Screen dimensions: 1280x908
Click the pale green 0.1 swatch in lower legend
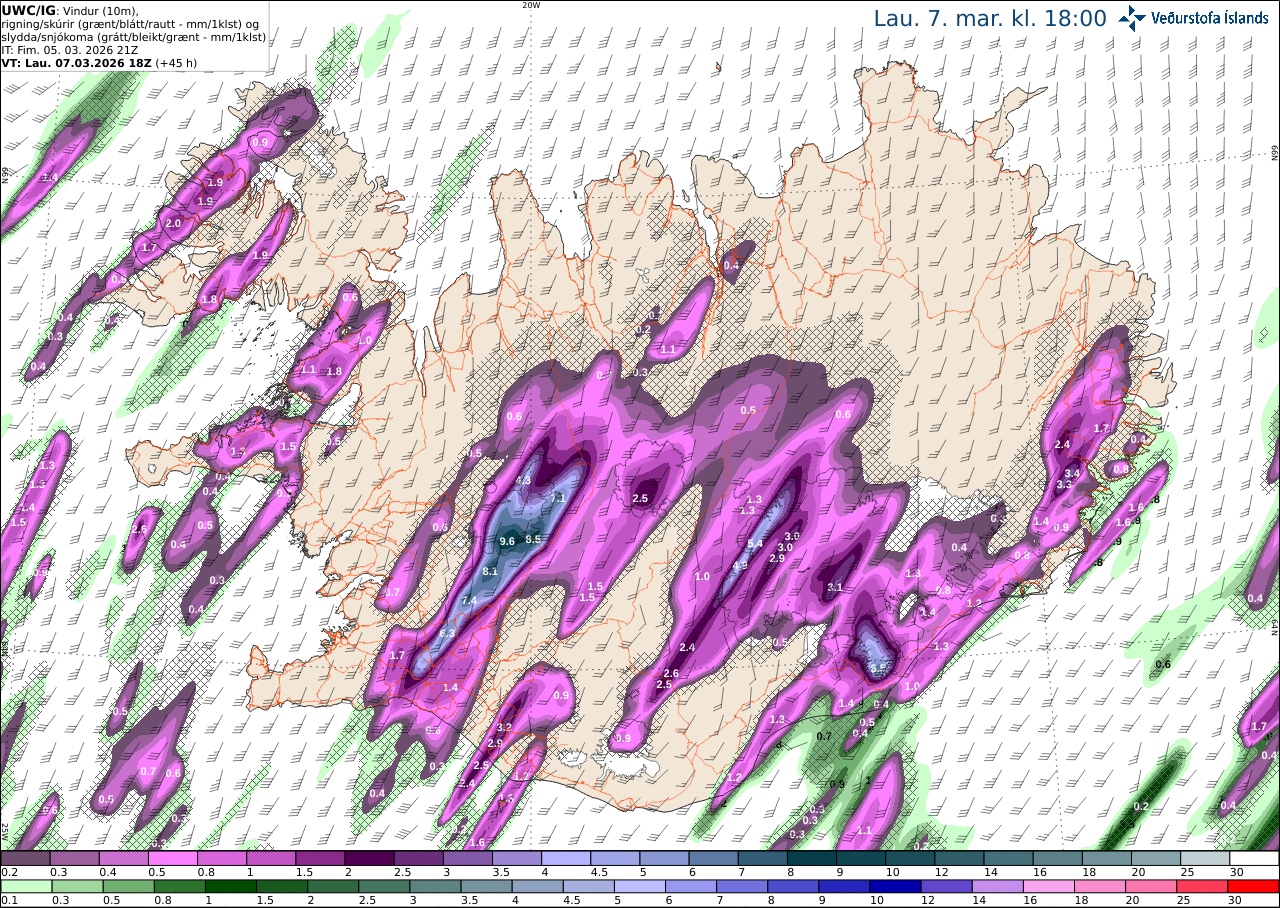pos(24,886)
